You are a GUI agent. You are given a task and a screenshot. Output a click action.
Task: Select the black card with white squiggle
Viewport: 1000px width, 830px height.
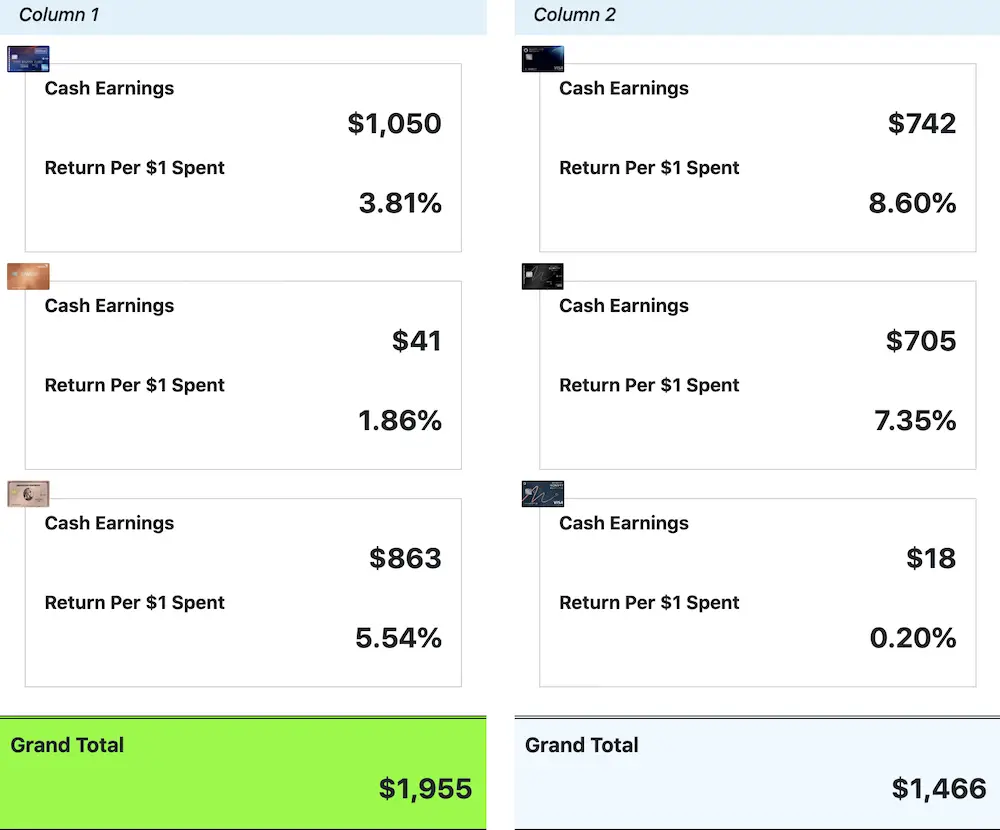pos(543,276)
